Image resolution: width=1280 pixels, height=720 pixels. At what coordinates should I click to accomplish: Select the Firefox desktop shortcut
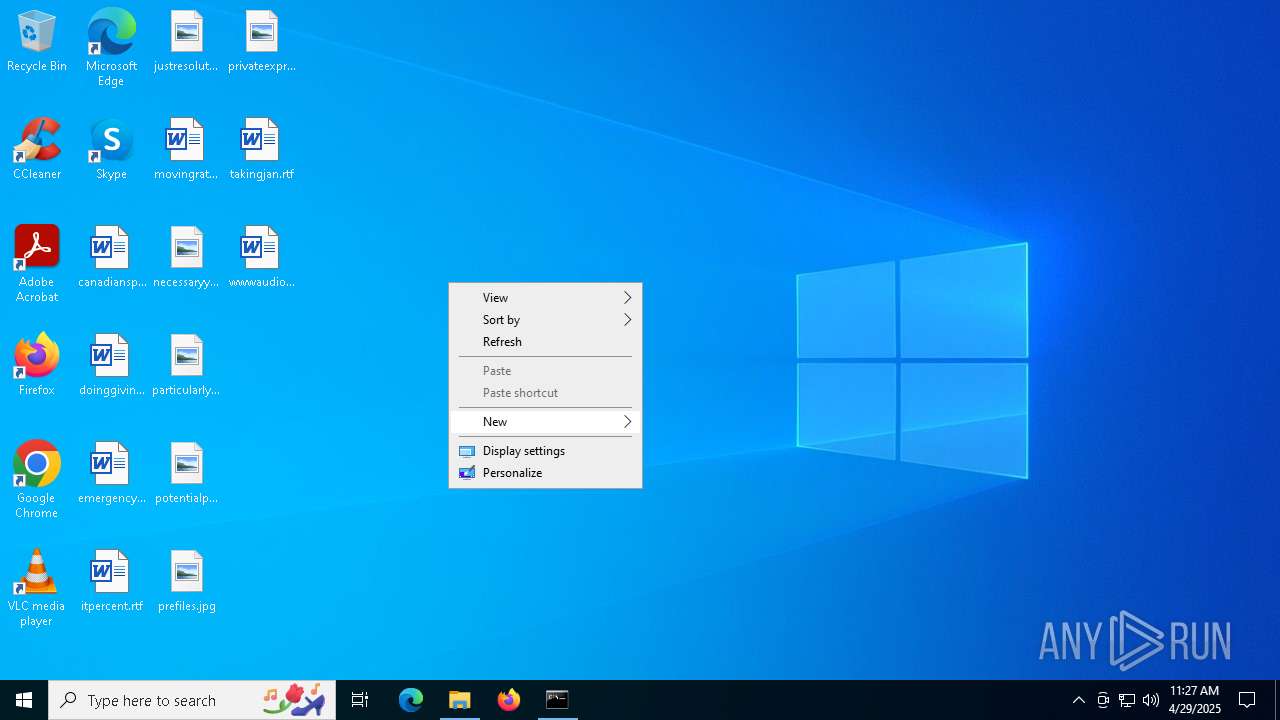tap(37, 365)
